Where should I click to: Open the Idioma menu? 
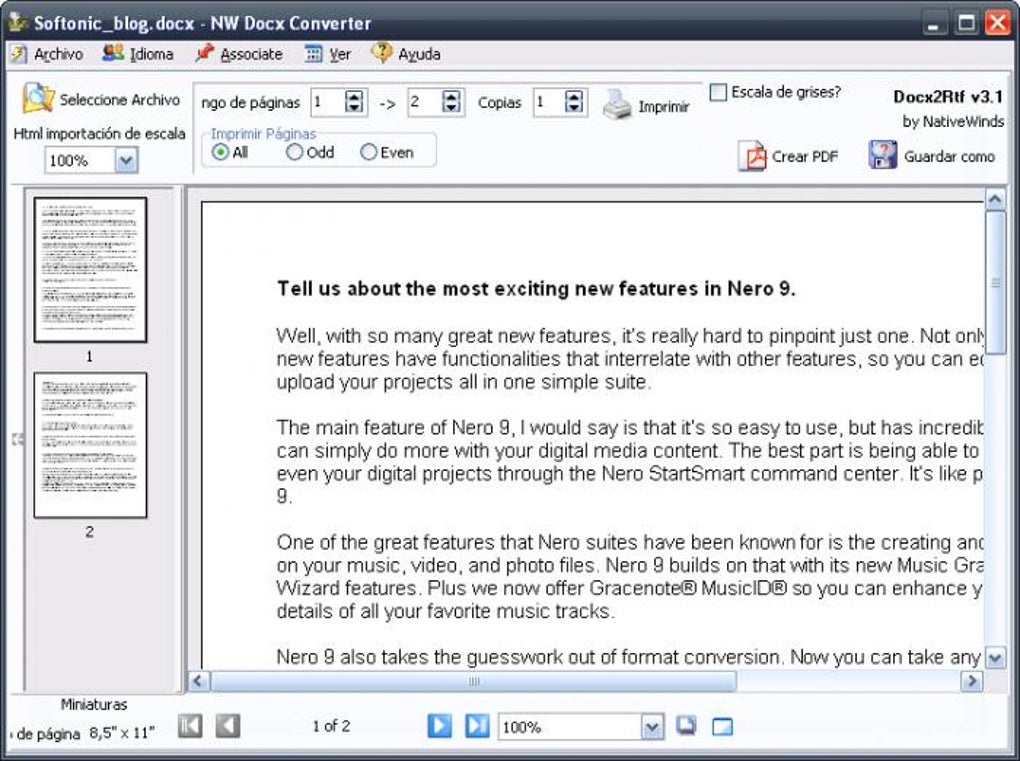pyautogui.click(x=138, y=54)
